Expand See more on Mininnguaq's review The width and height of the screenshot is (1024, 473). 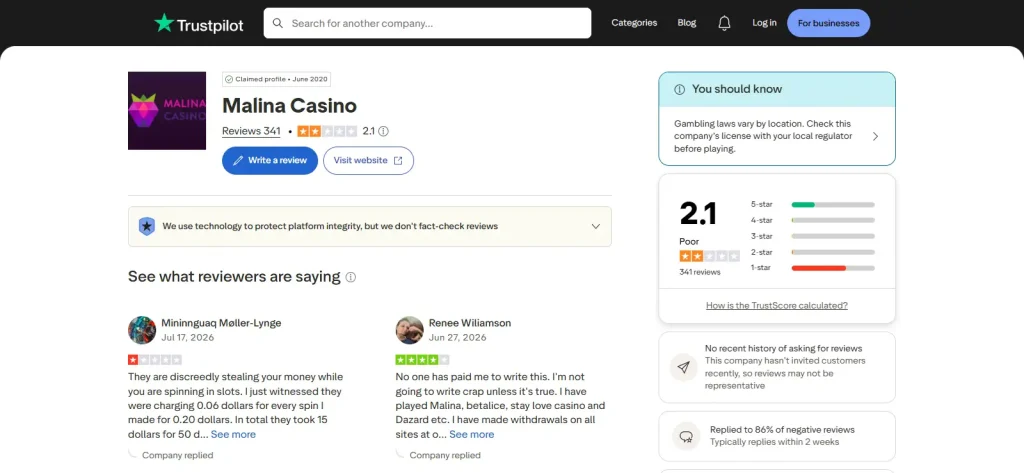tap(233, 434)
